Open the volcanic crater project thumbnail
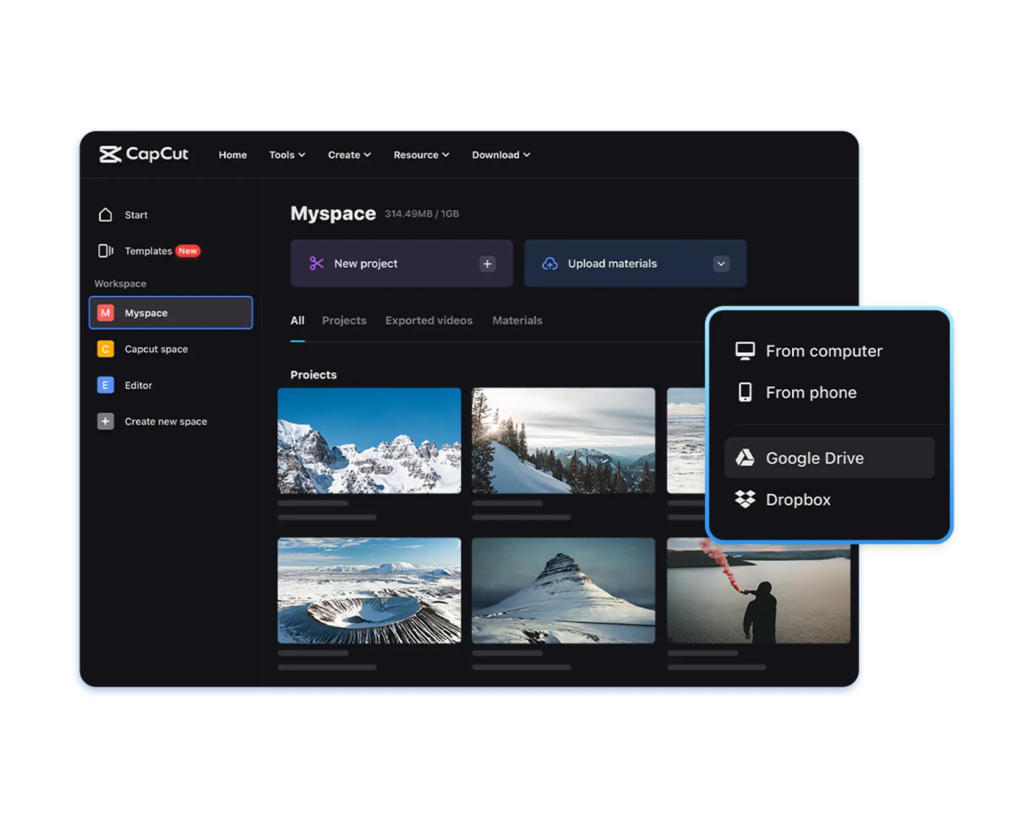 [369, 590]
